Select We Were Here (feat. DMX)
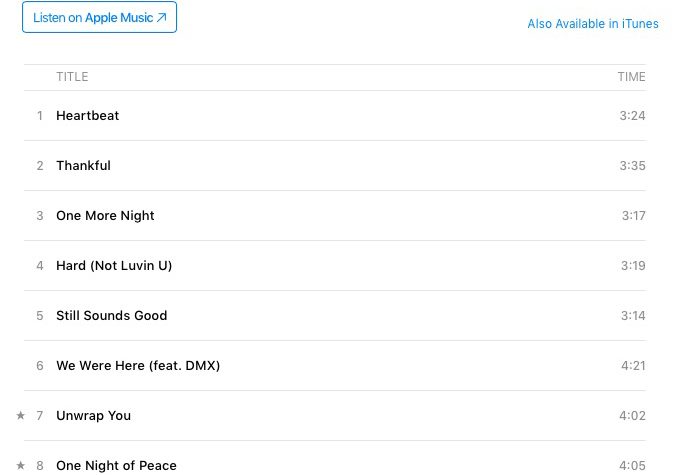 pyautogui.click(x=138, y=366)
